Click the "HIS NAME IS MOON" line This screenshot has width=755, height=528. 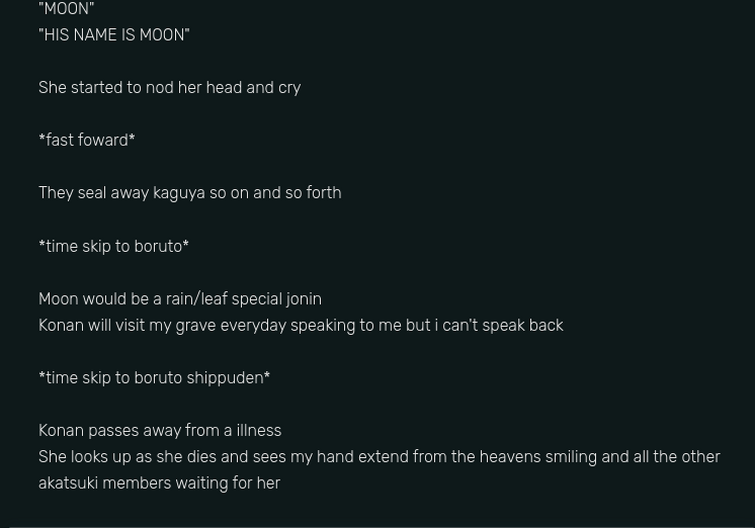tap(114, 35)
